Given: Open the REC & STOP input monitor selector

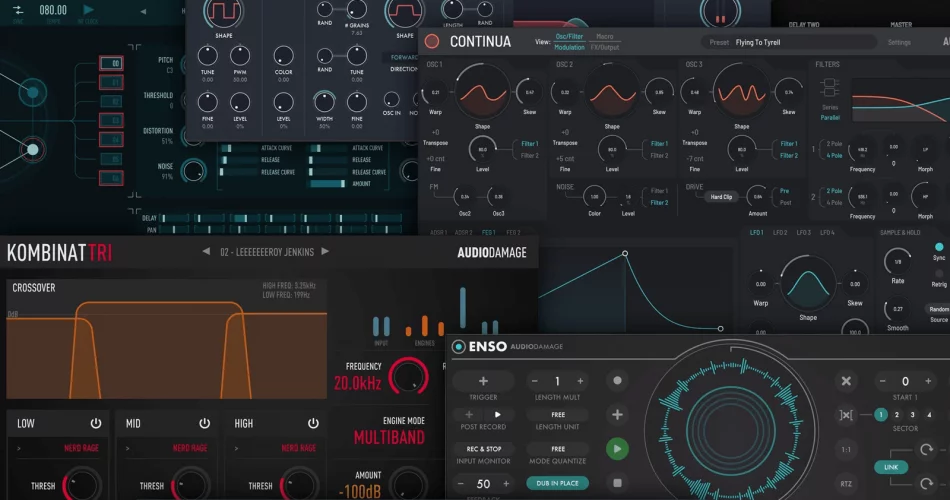Looking at the screenshot, I should click(483, 449).
